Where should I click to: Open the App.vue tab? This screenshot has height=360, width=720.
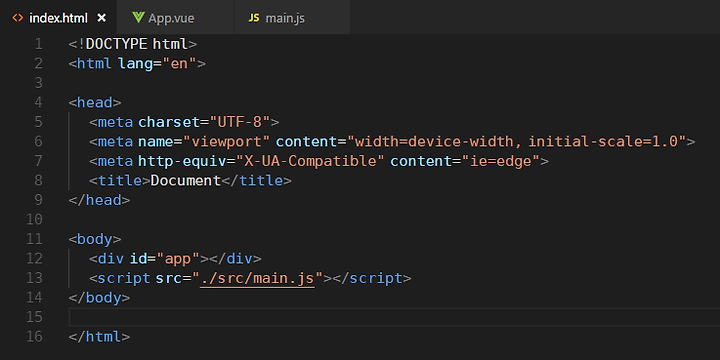[x=175, y=18]
